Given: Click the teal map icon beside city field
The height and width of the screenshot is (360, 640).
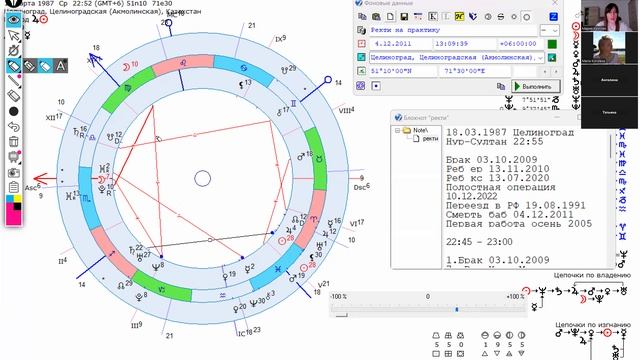Looking at the screenshot, I should click(x=552, y=58).
